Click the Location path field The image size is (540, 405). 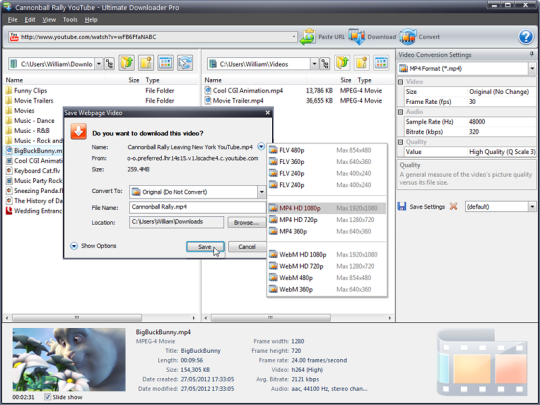click(176, 222)
